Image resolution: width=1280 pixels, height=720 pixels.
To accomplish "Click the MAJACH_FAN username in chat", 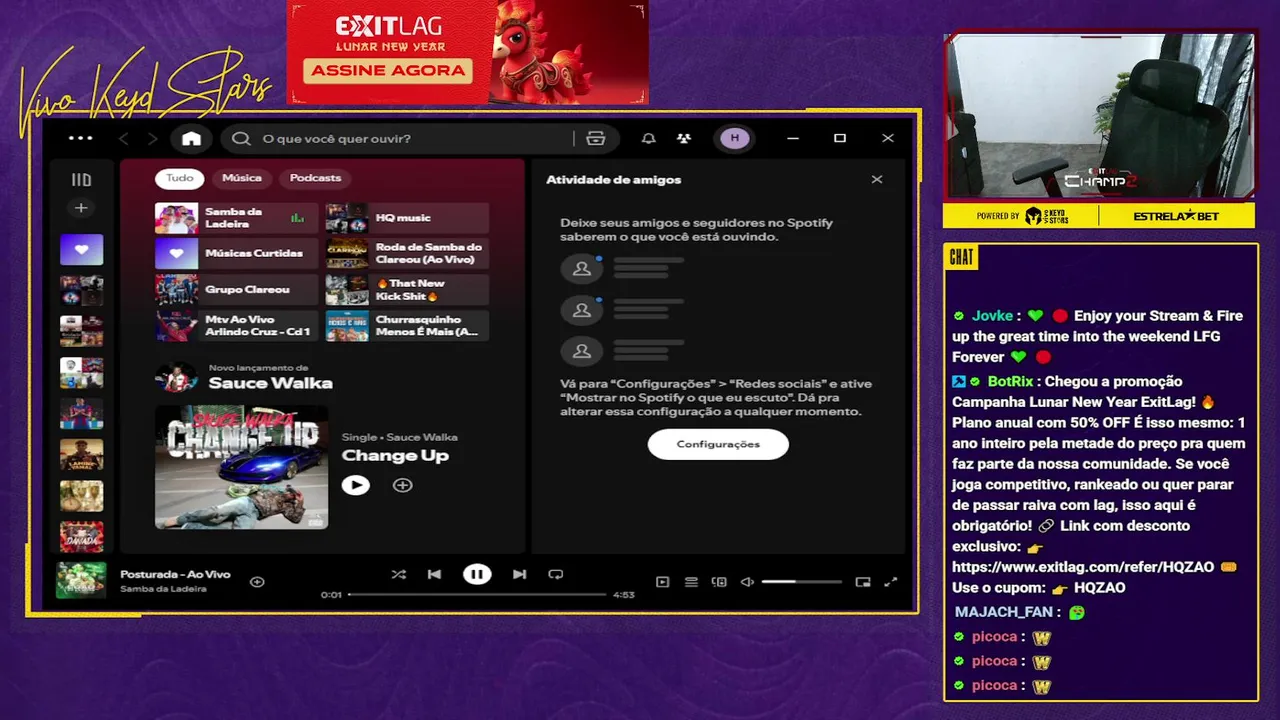I will (1004, 612).
